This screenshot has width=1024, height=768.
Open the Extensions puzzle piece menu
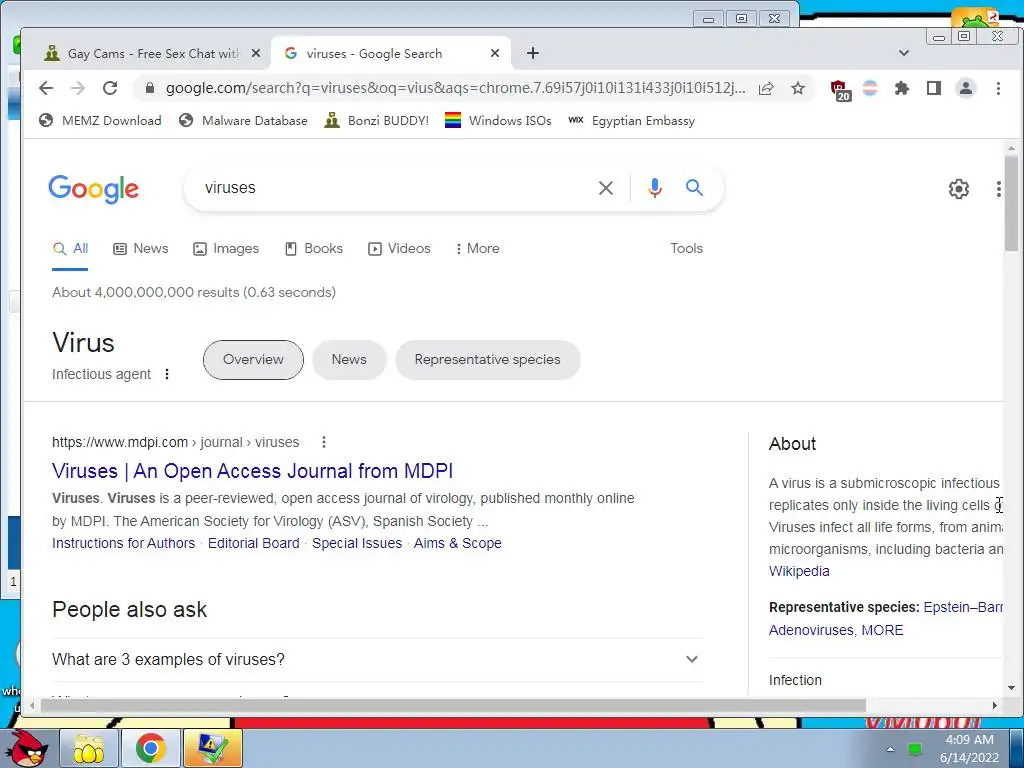pyautogui.click(x=902, y=88)
